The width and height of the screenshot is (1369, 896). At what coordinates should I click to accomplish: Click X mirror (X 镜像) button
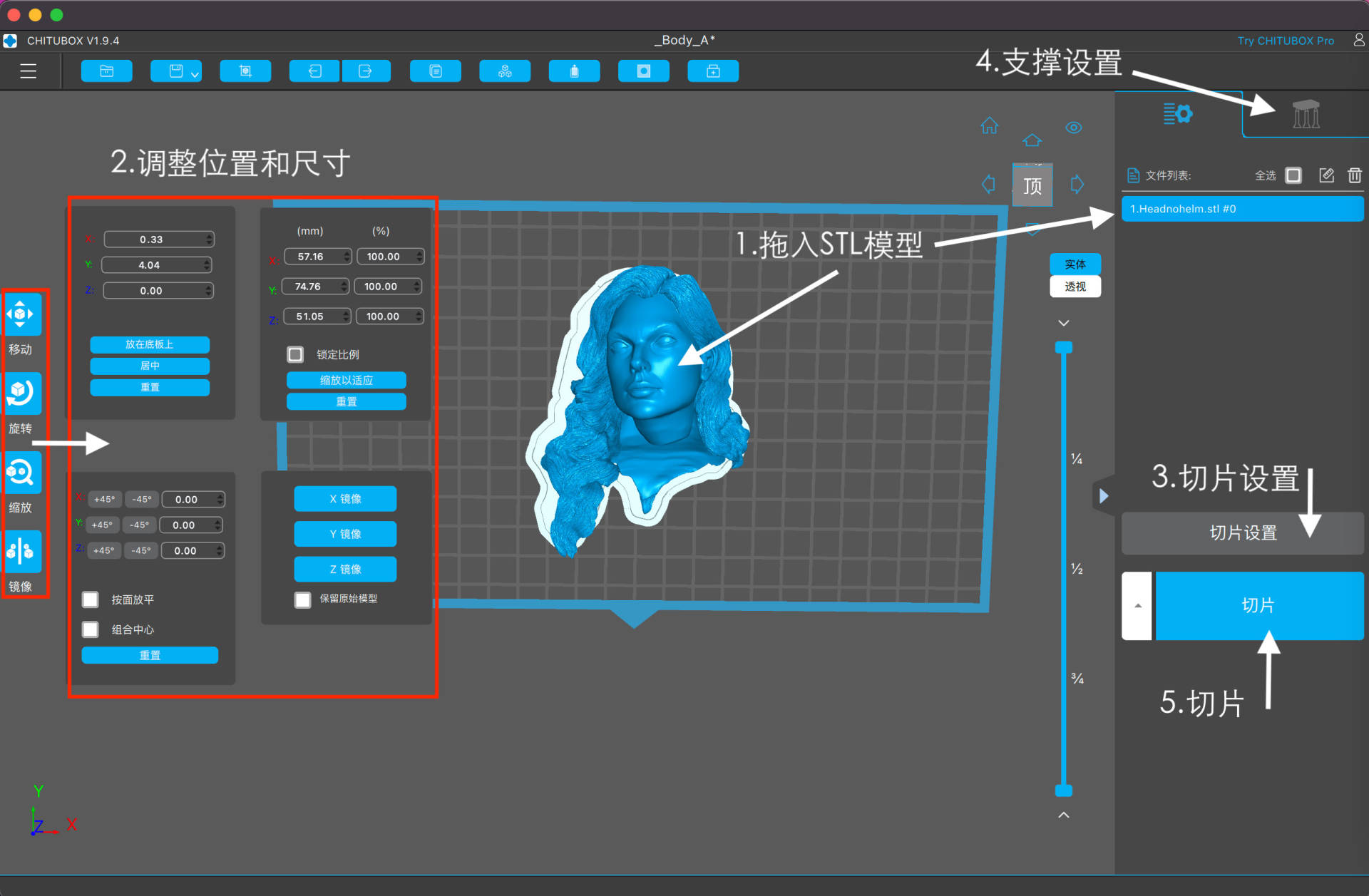point(345,499)
